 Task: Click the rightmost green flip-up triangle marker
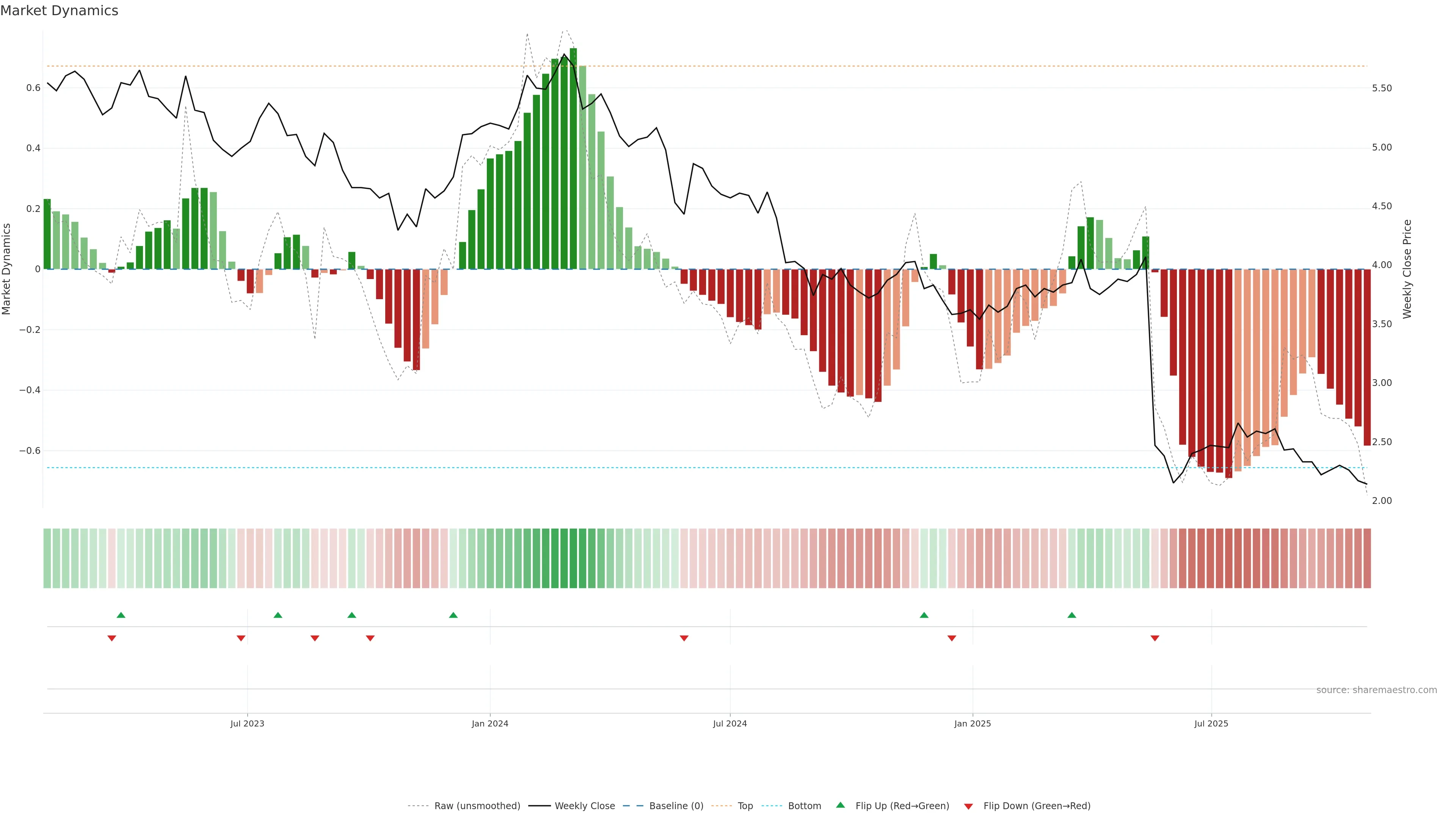tap(1072, 615)
